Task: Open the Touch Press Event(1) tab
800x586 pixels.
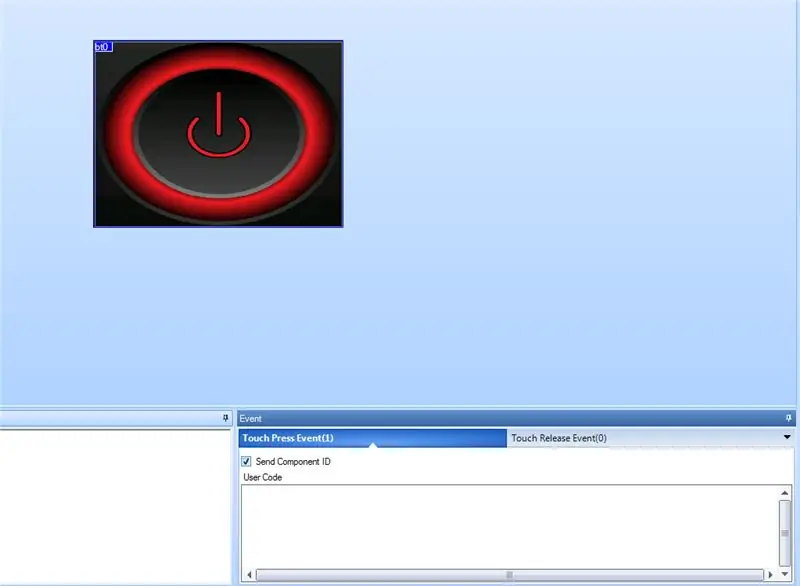Action: tap(372, 438)
